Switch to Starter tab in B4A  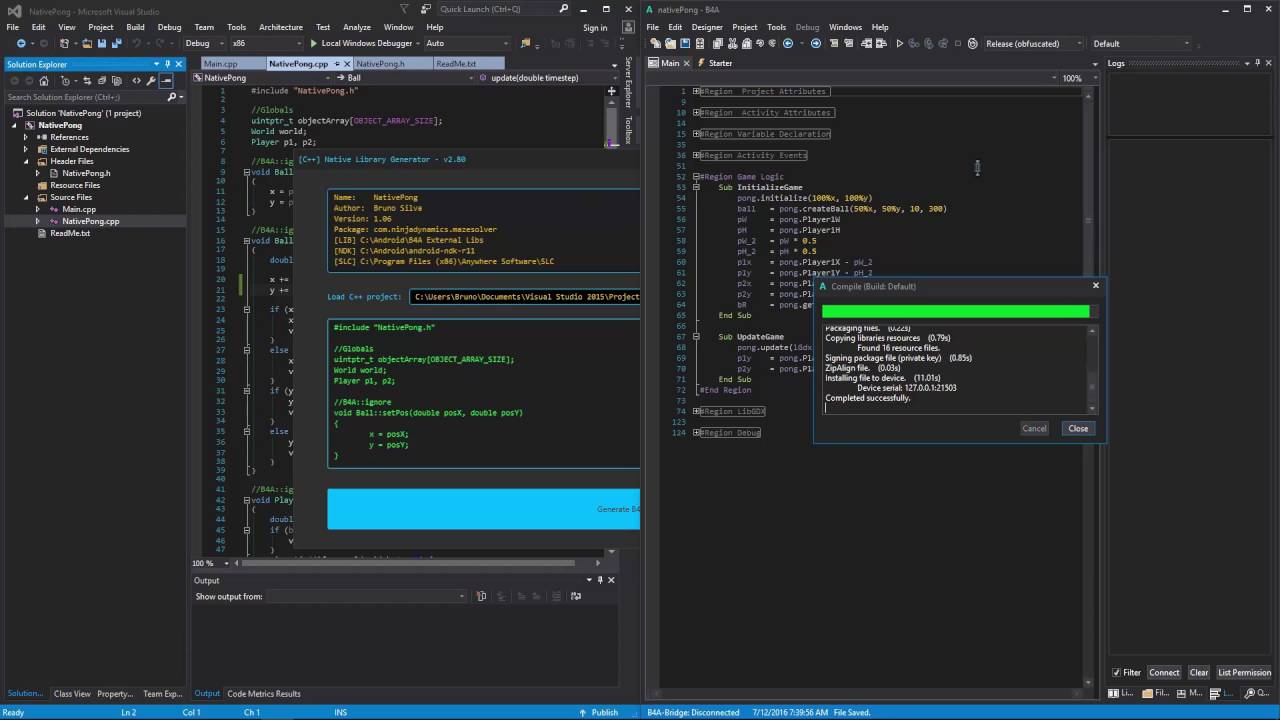click(713, 63)
